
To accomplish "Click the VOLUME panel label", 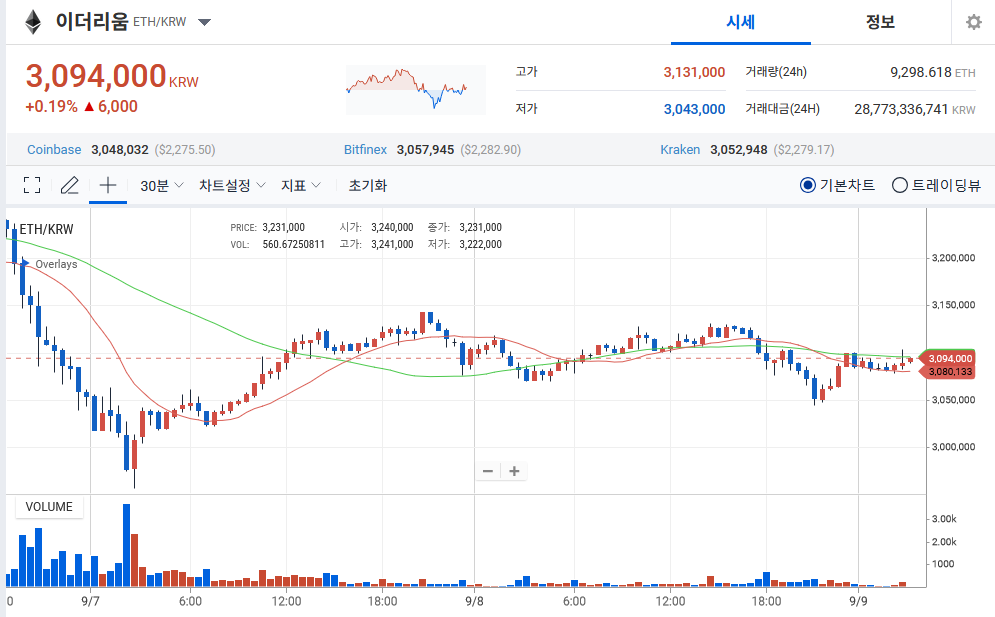I will [49, 507].
